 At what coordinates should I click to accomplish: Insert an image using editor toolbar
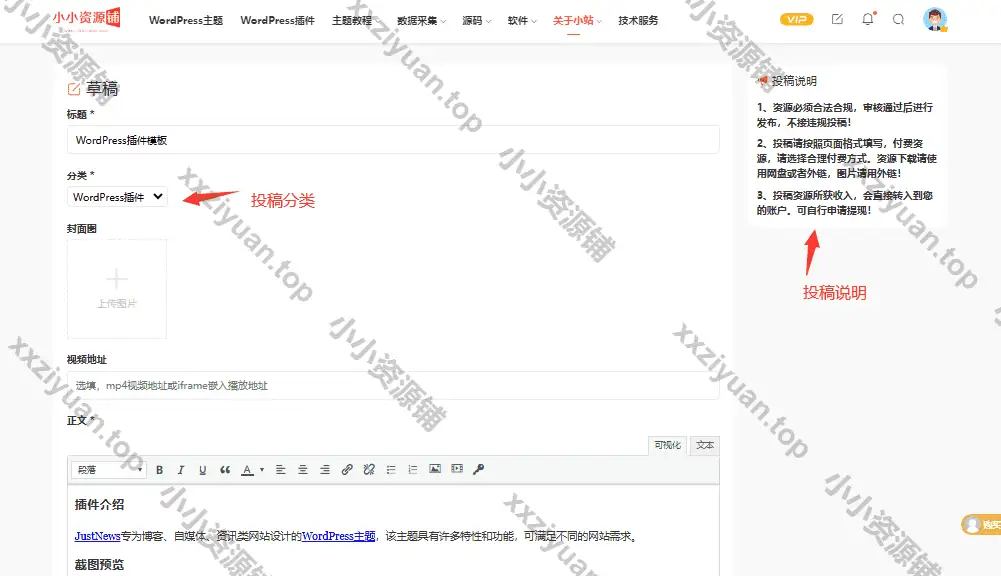(x=435, y=470)
